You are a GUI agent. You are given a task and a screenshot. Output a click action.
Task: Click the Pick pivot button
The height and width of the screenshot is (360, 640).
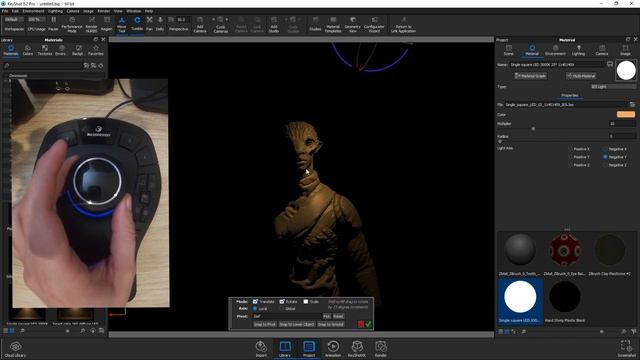327,316
